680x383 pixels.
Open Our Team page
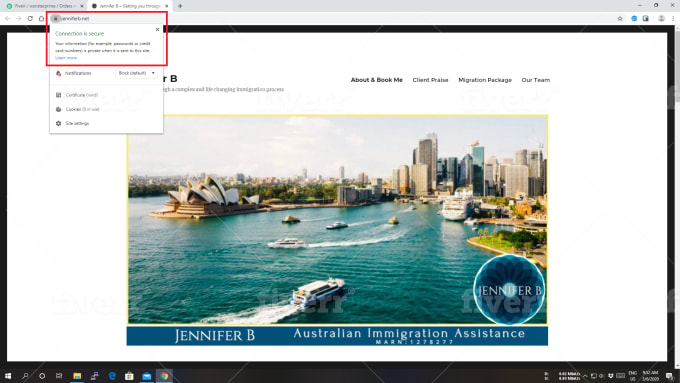(536, 80)
